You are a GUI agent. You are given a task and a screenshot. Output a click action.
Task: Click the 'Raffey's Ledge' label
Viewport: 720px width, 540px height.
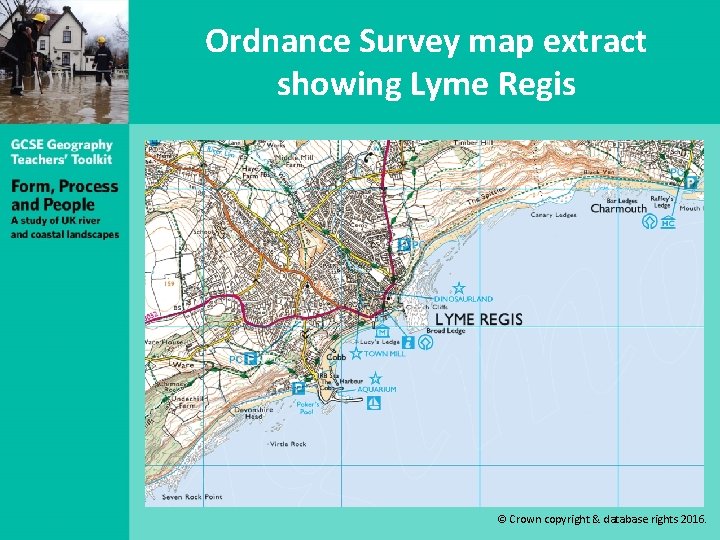pyautogui.click(x=662, y=202)
